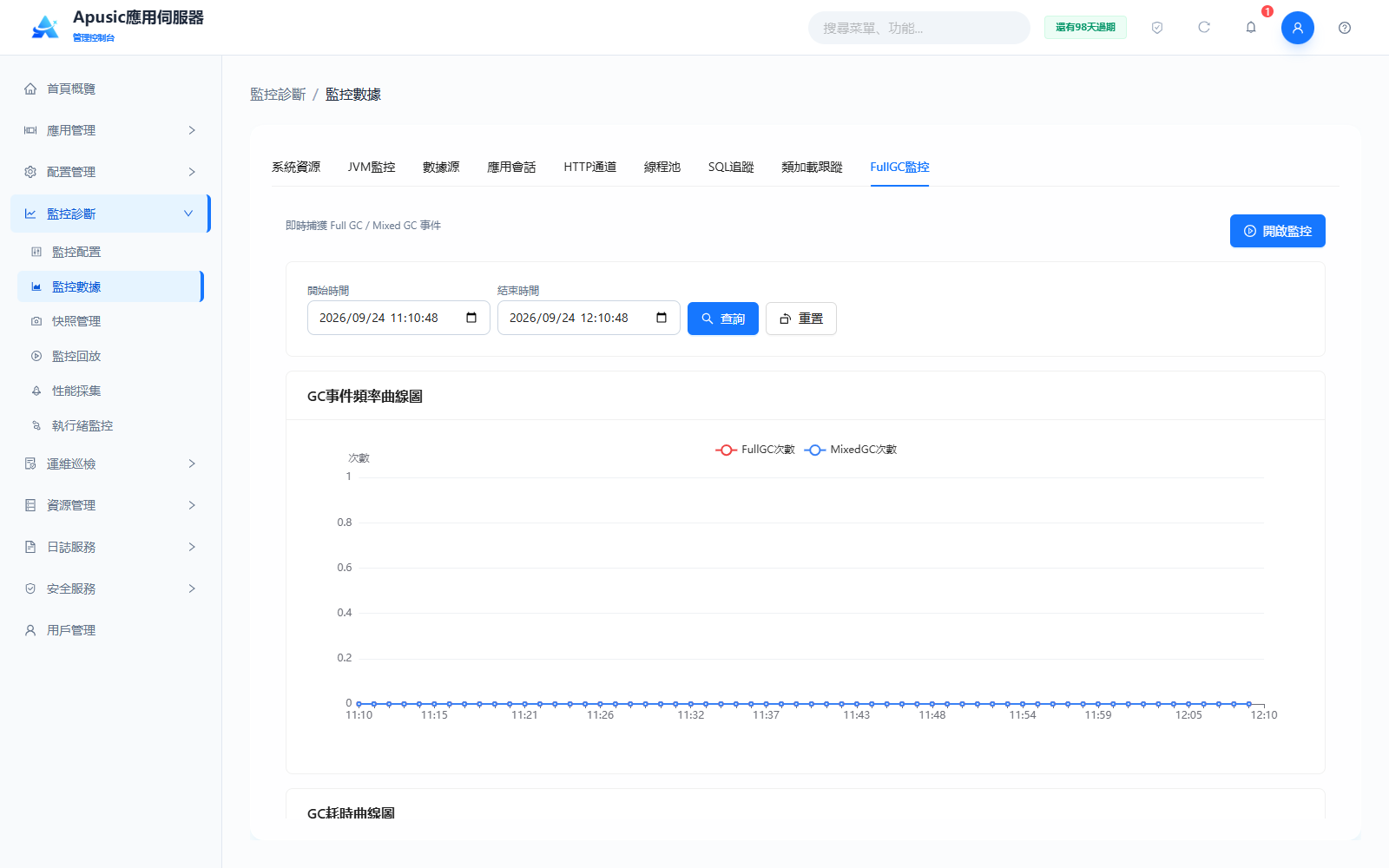
Task: Open the security shield icon in header
Action: 1157,28
